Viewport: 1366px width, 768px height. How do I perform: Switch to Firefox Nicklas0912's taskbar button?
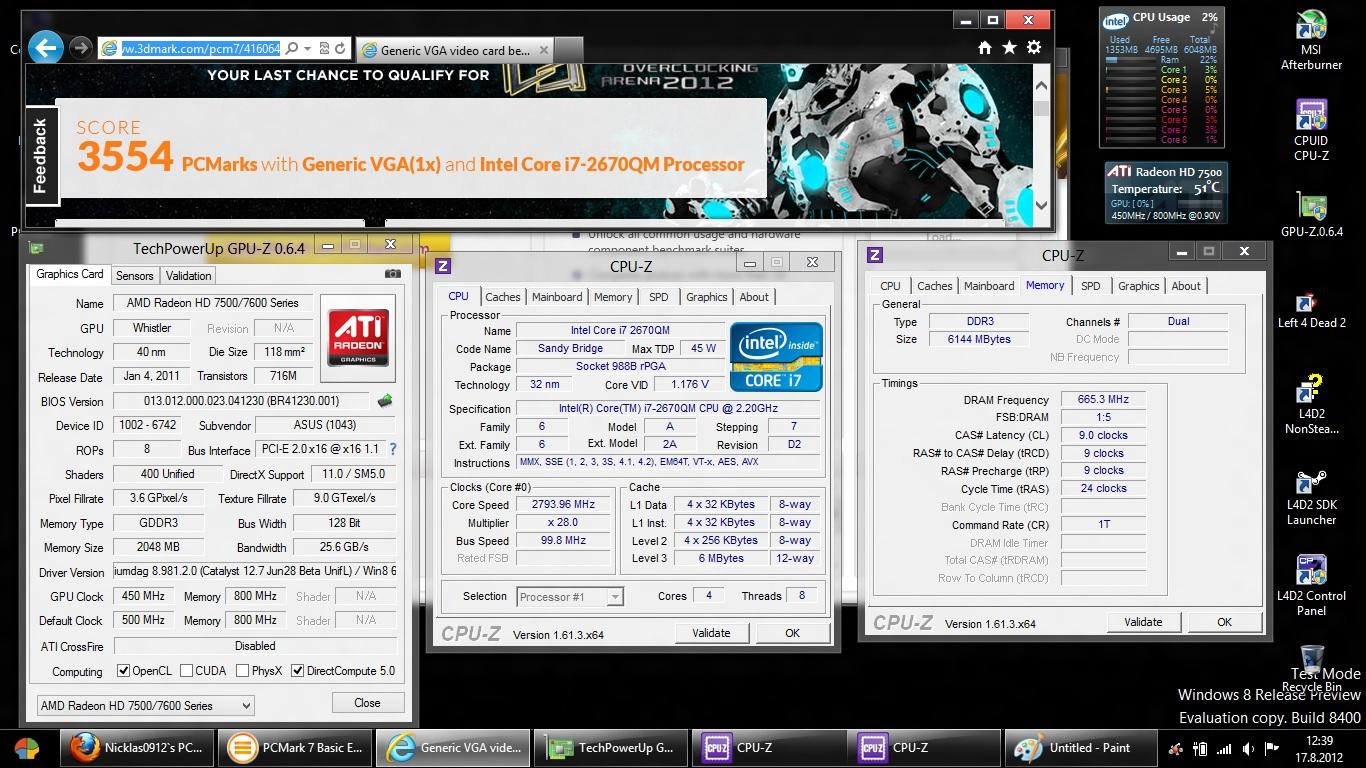click(138, 748)
